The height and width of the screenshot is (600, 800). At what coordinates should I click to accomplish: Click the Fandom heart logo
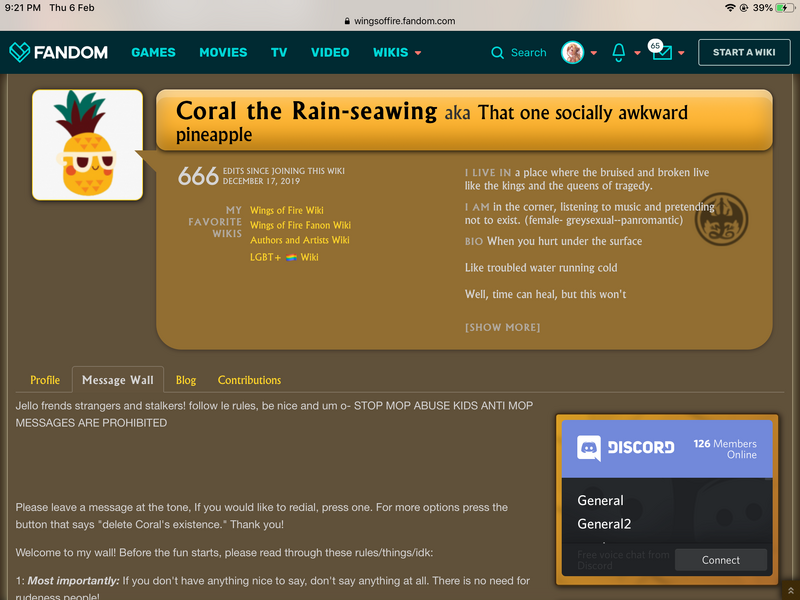pos(20,52)
